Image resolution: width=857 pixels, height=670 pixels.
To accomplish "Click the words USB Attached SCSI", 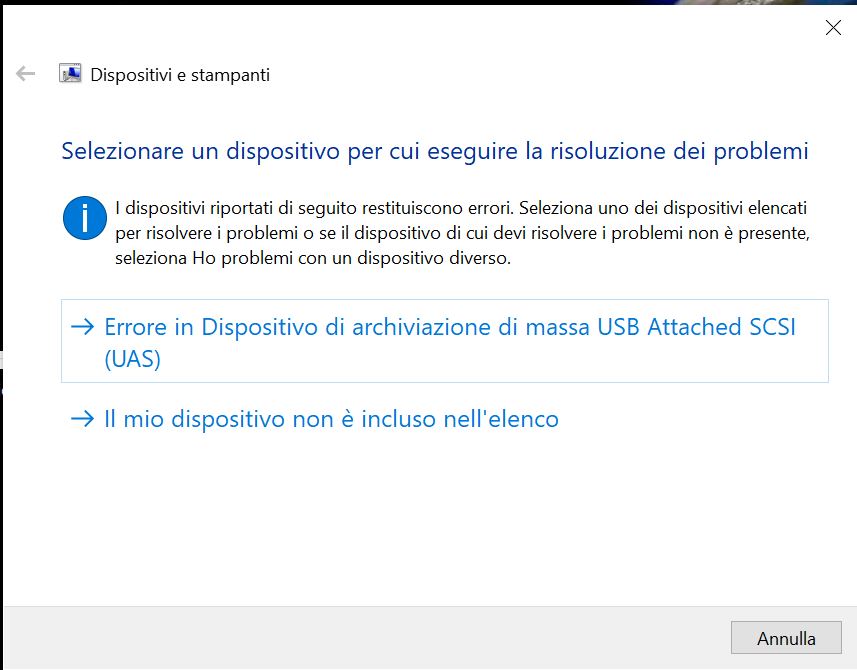I will [x=696, y=327].
